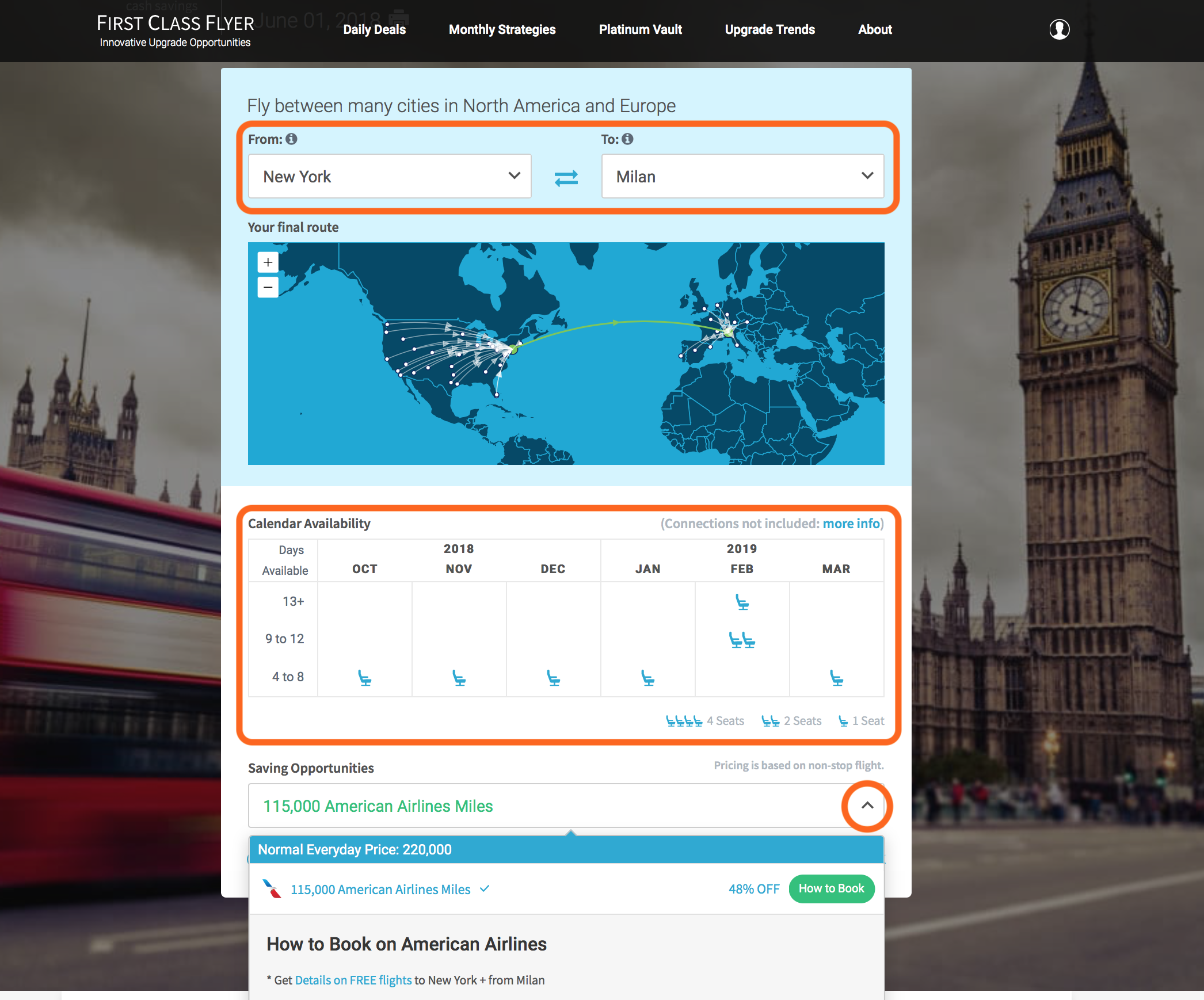Select JAN 4 to 8 seat icon
This screenshot has height=1000, width=1204.
(648, 678)
